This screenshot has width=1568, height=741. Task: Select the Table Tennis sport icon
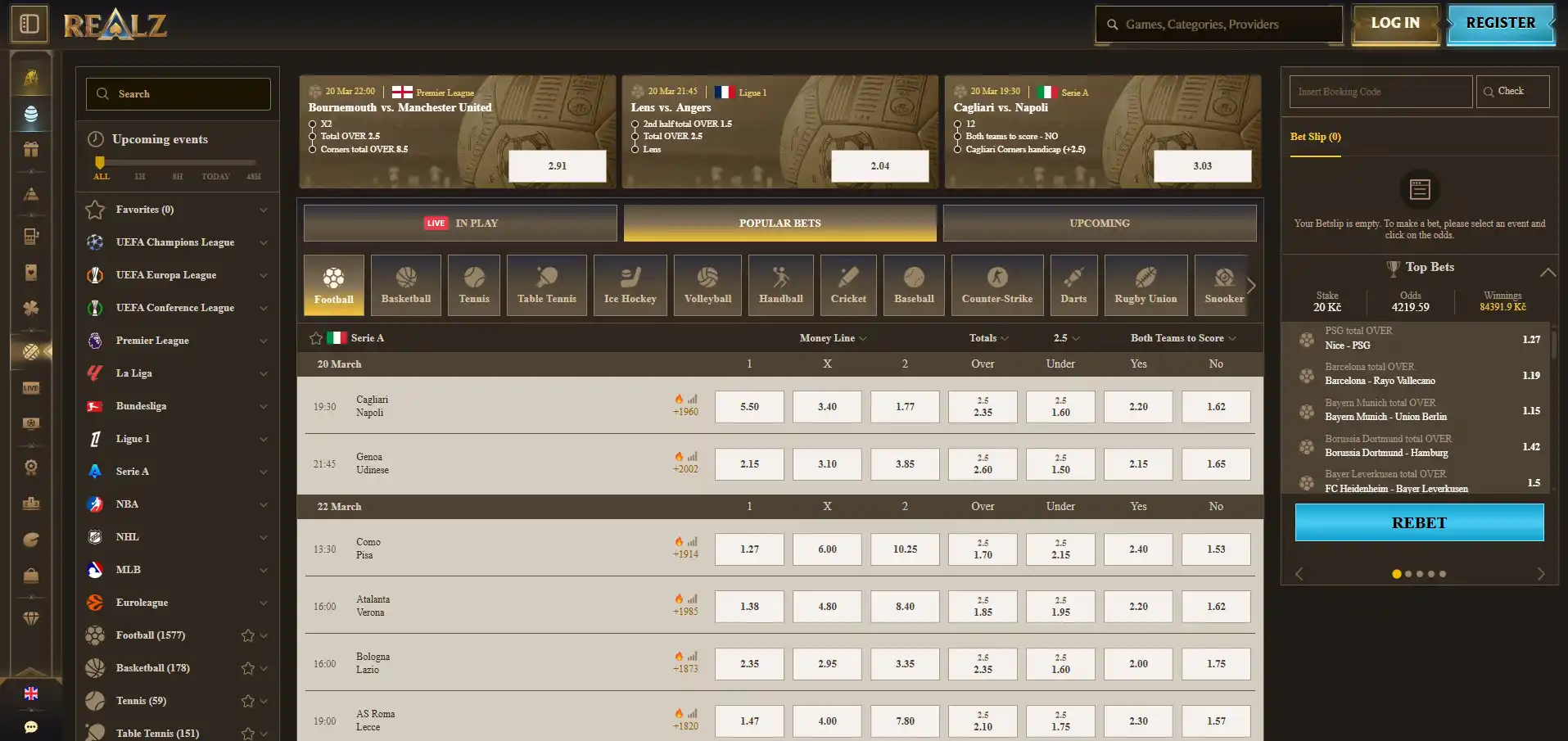547,285
